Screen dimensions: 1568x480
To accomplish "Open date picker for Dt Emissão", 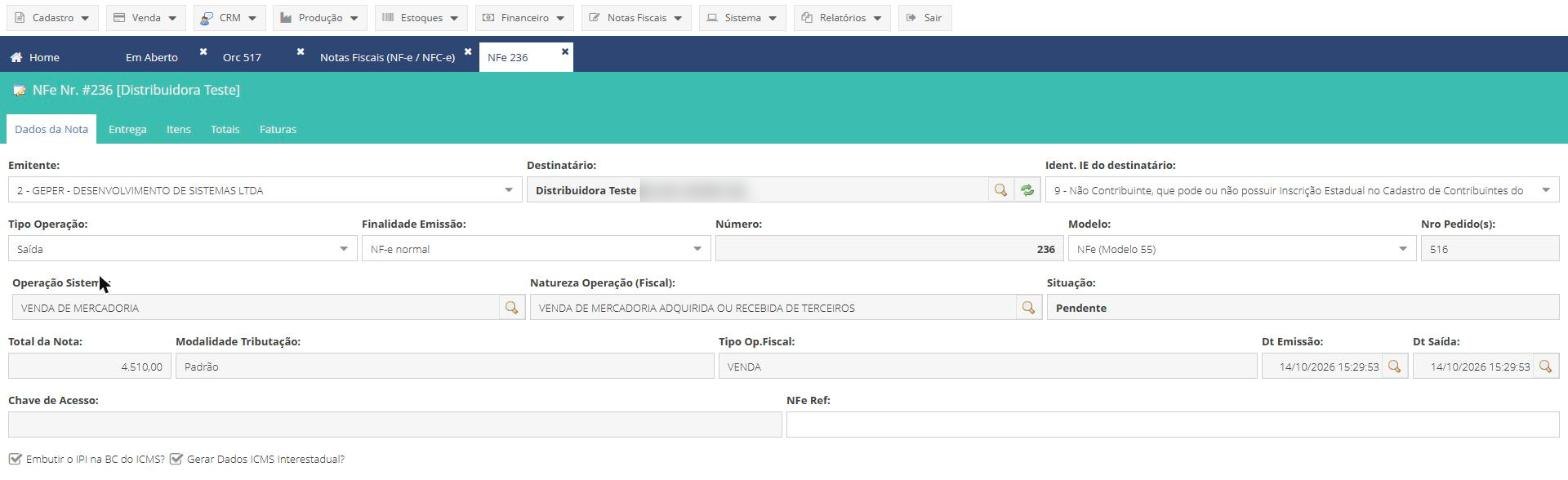I will pos(1394,367).
